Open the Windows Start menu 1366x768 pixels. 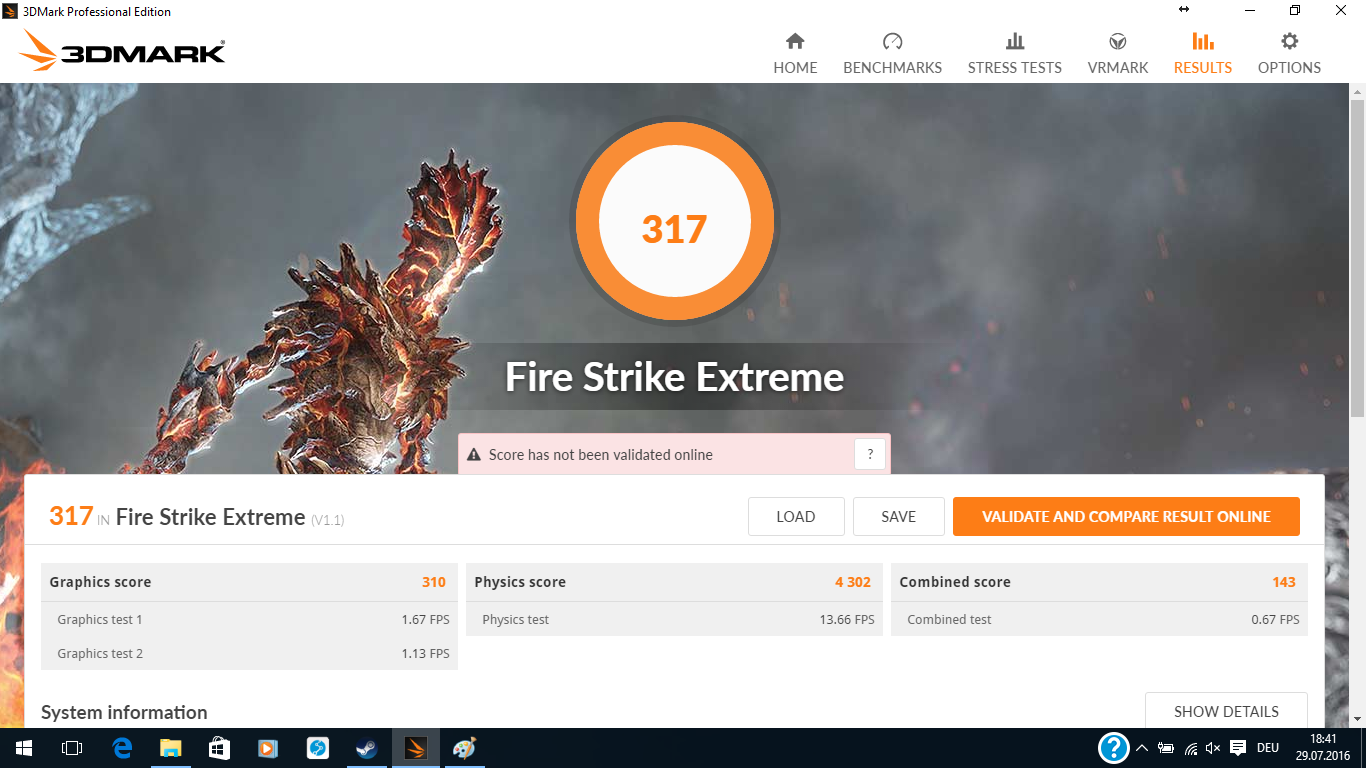(23, 748)
